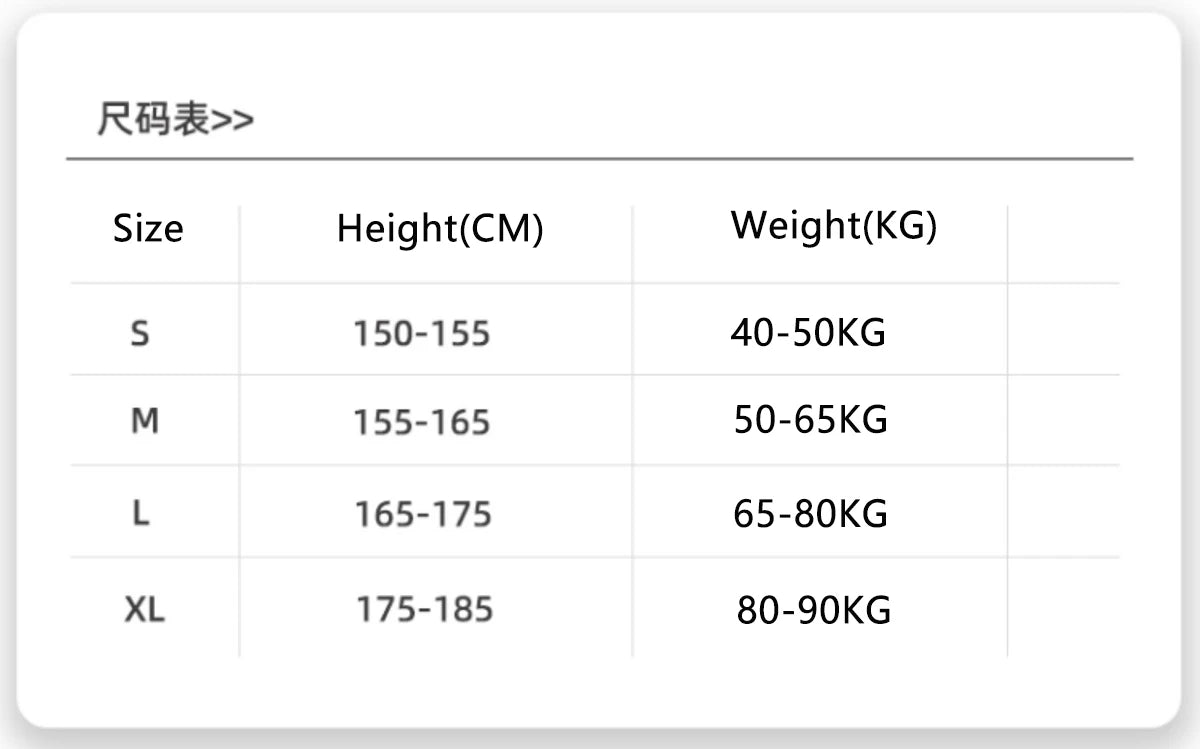
Task: Select the XL size row label
Action: tap(144, 609)
